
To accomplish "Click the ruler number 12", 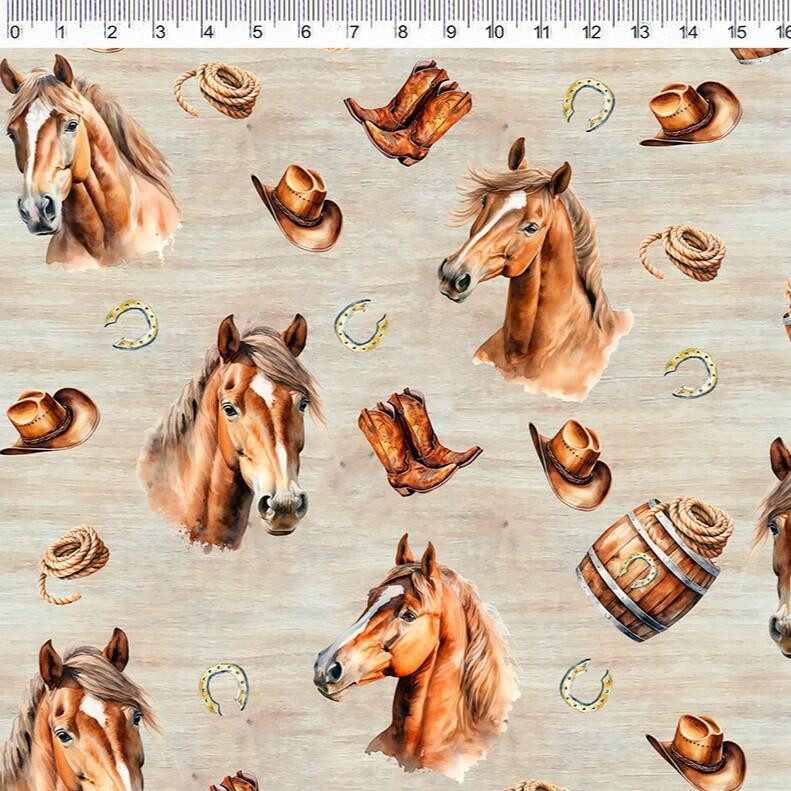I will (591, 32).
